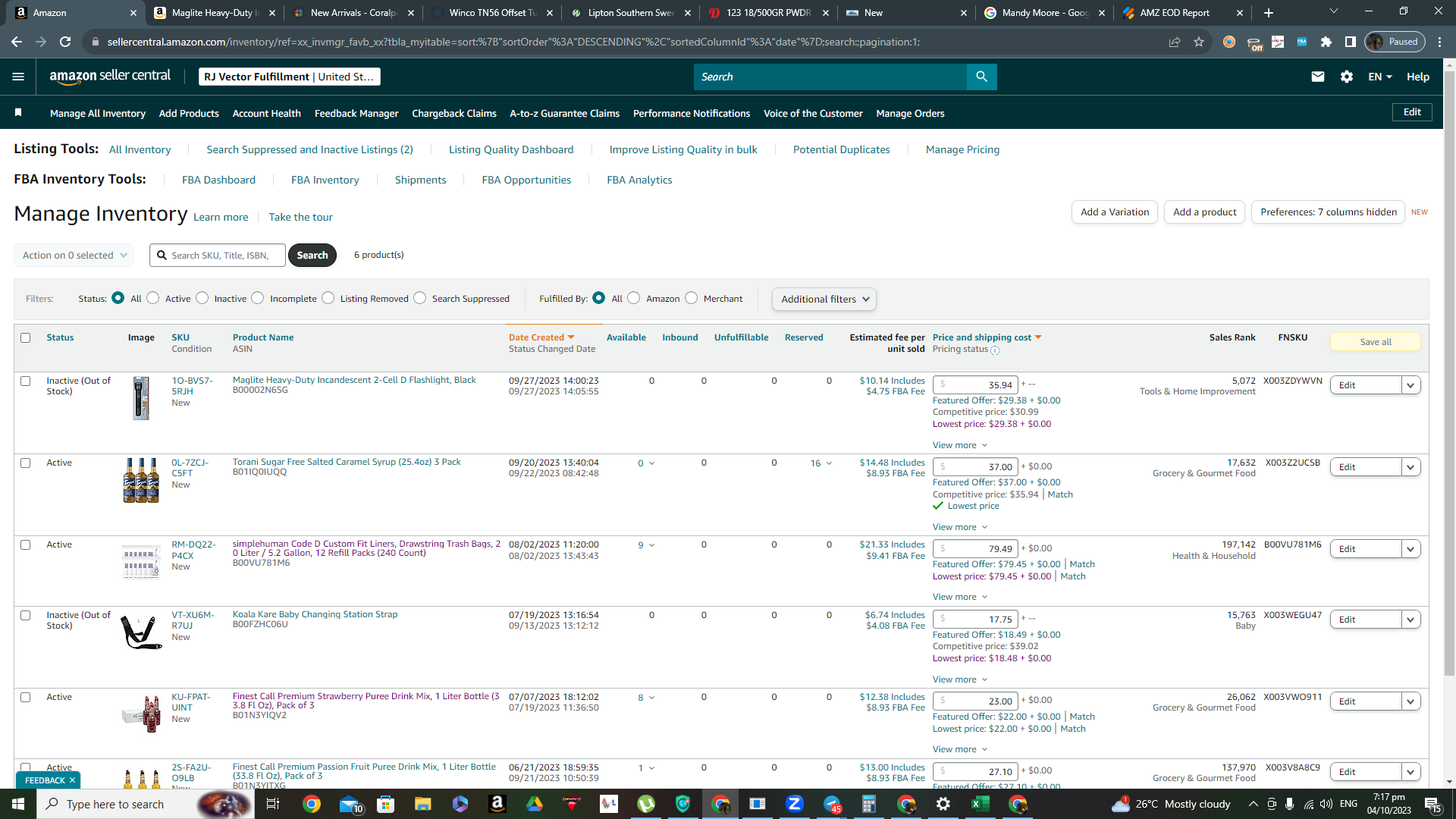Click the Torani syrup product thumbnail

(x=141, y=480)
